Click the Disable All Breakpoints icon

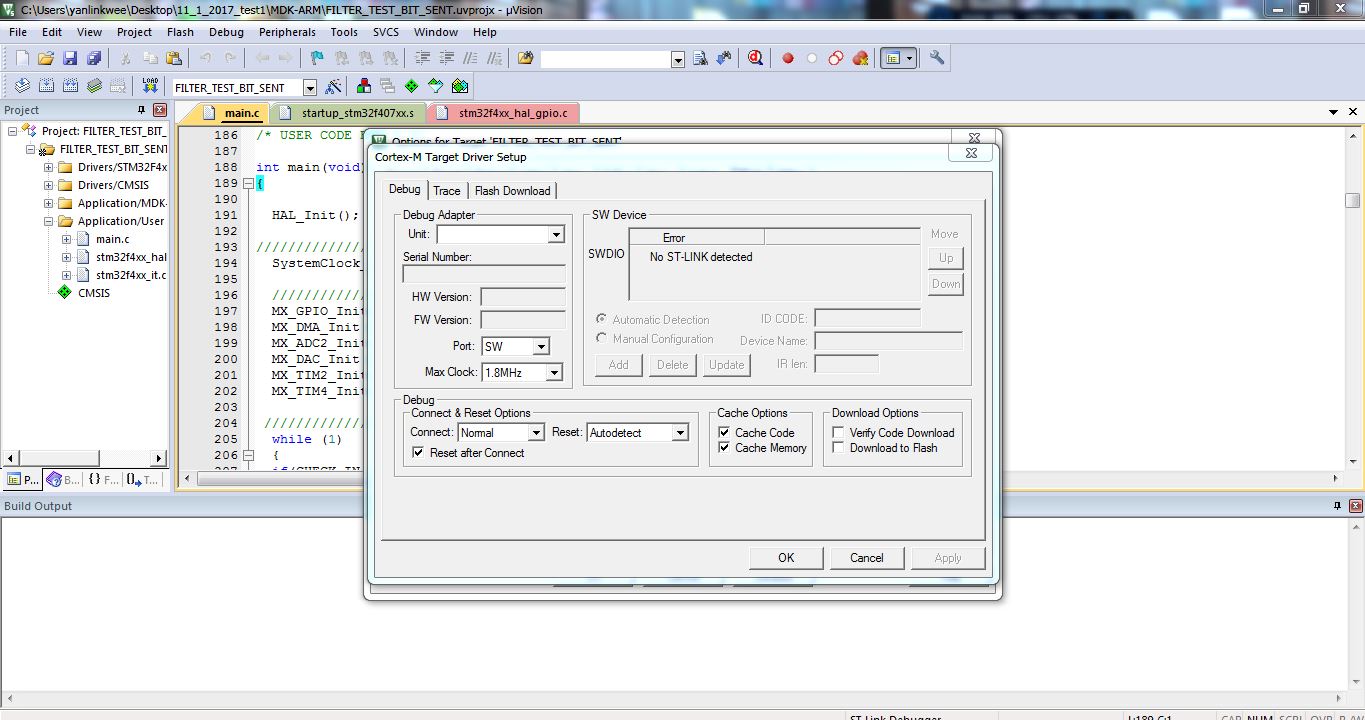836,59
